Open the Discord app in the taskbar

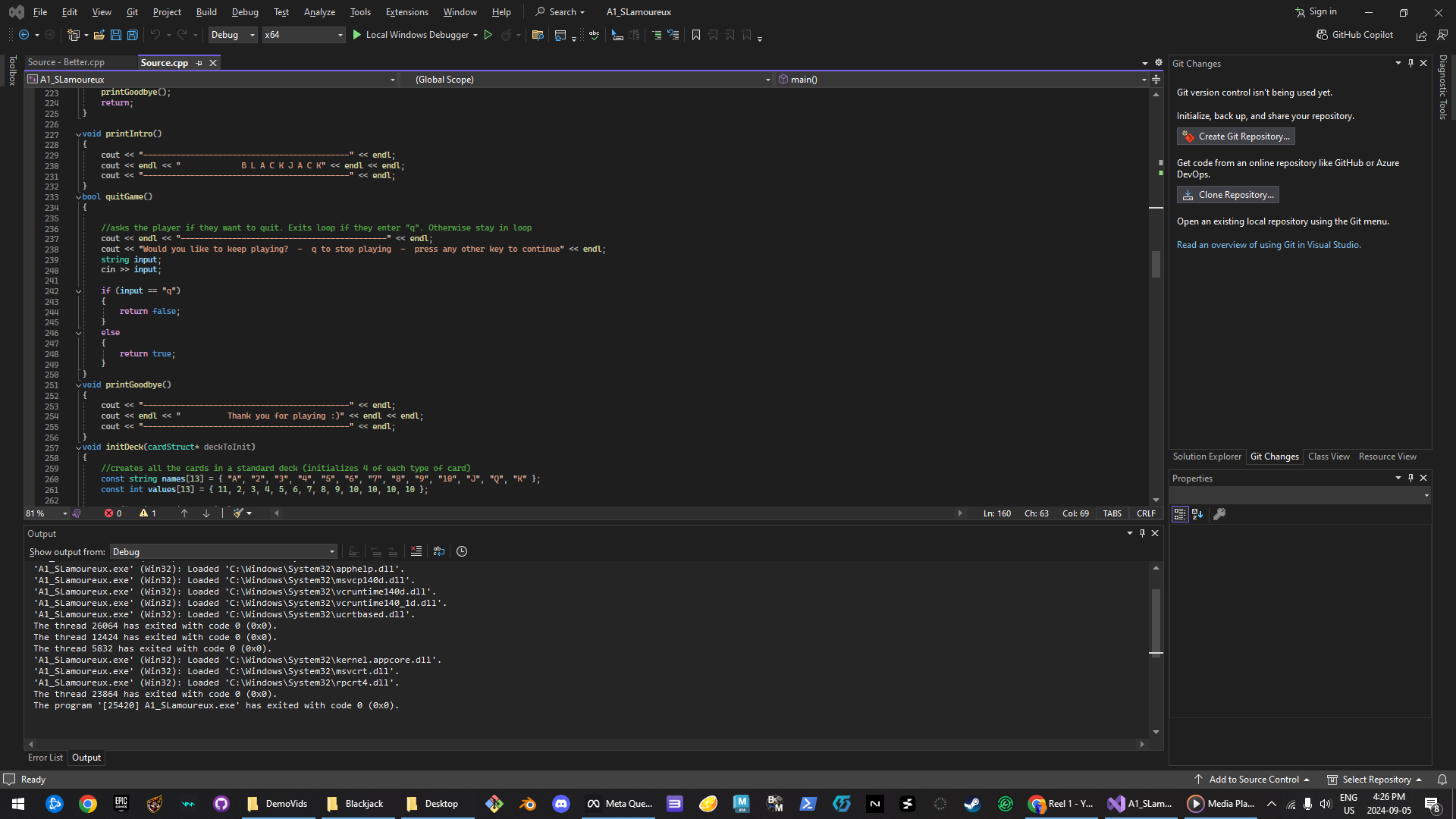[561, 804]
